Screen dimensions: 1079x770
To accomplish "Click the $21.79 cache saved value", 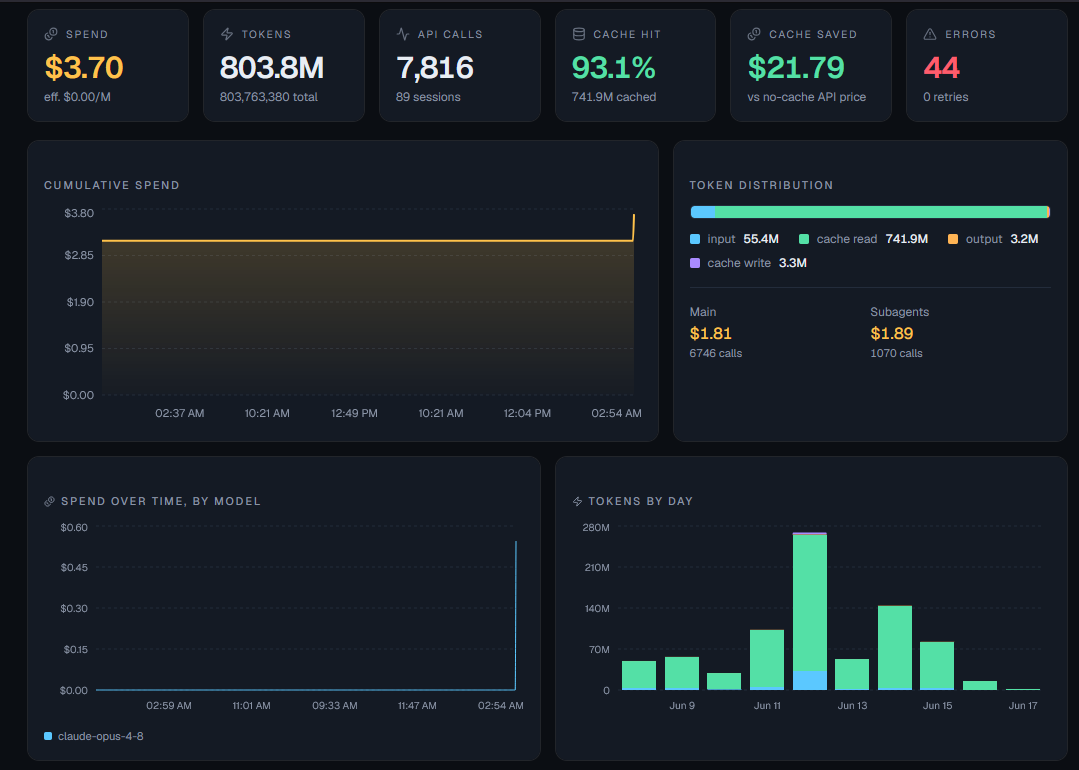I will (796, 67).
